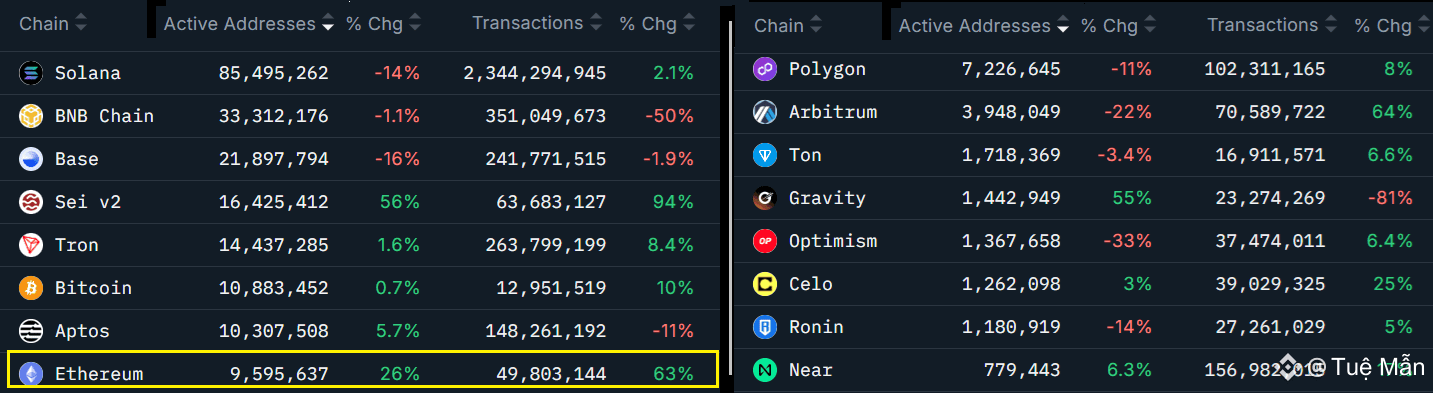Click the Arbitrum logo icon

[x=765, y=112]
